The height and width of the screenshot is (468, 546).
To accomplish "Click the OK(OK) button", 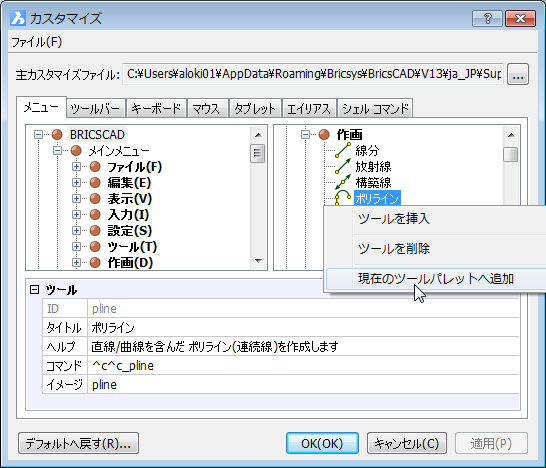I will point(322,443).
